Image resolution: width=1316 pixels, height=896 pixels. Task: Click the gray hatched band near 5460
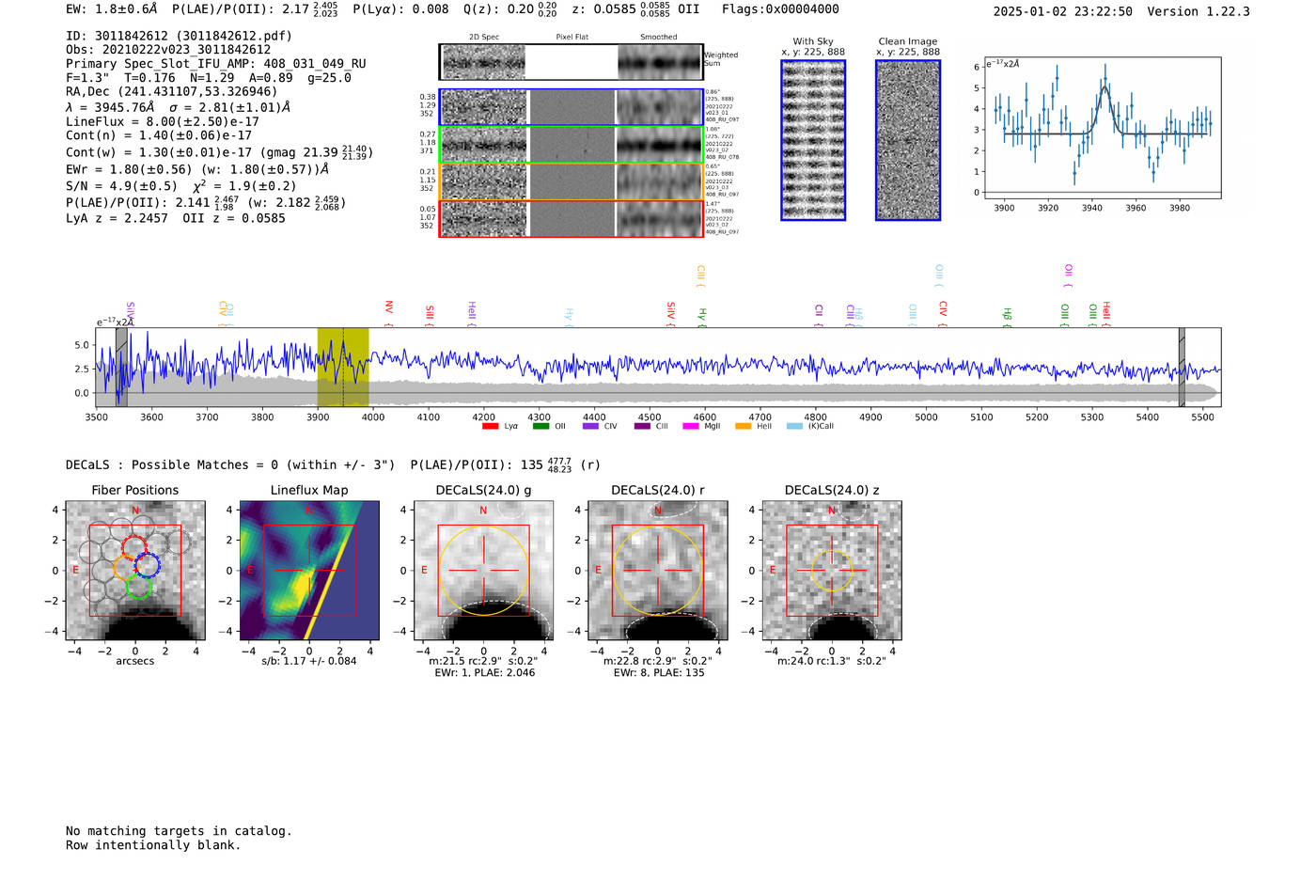tap(1182, 367)
